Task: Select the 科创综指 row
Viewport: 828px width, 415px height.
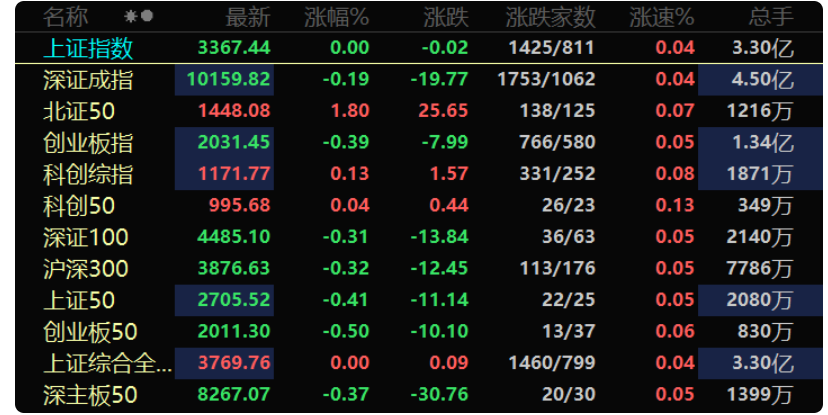Action: [x=419, y=174]
